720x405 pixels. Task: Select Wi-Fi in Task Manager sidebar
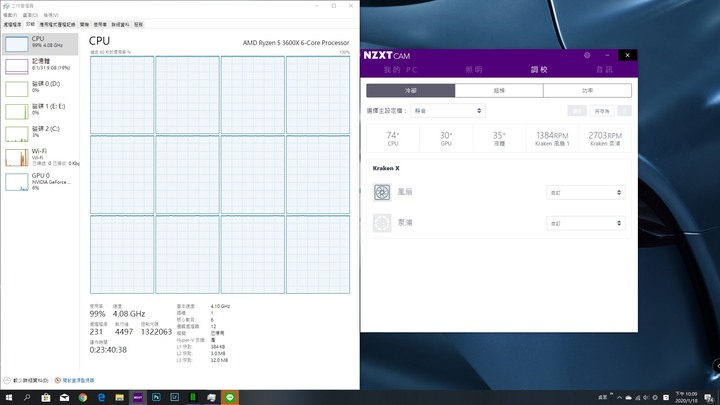pos(40,157)
